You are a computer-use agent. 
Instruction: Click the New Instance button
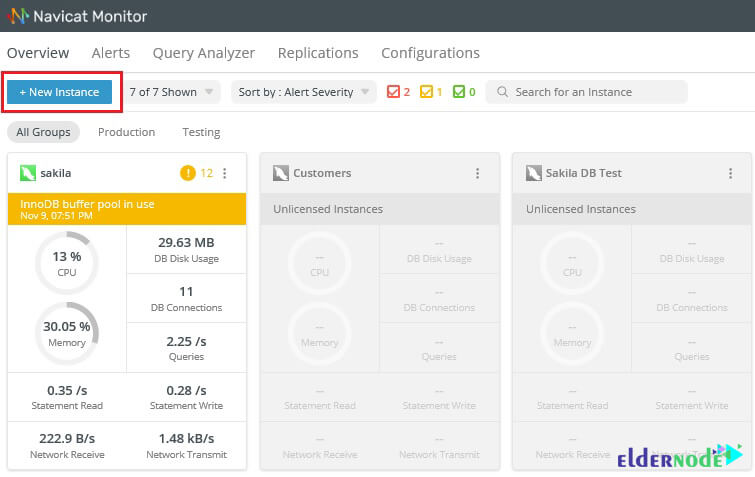tap(59, 92)
